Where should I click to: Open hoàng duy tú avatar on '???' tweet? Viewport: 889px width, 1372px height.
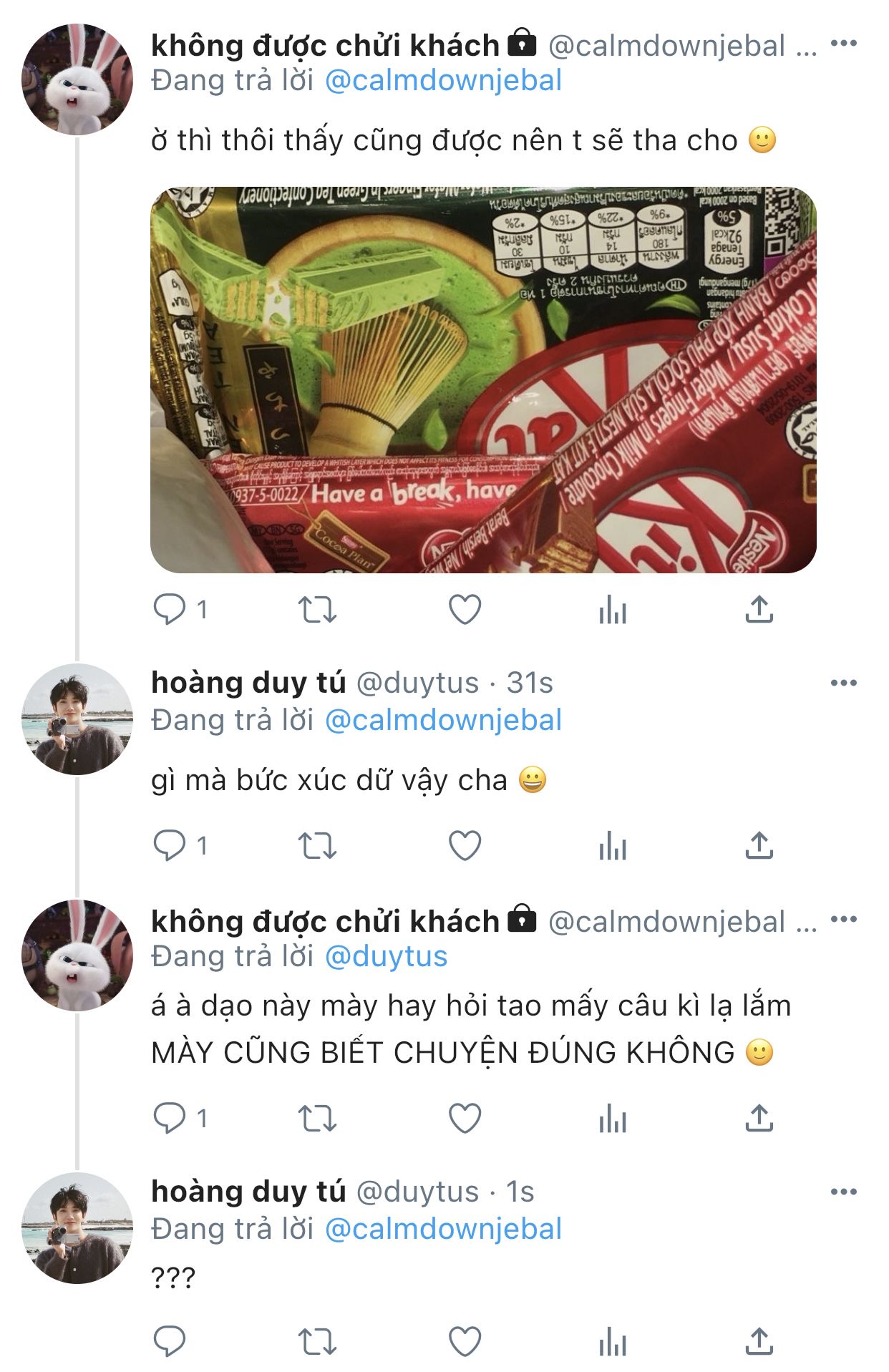point(77,1227)
